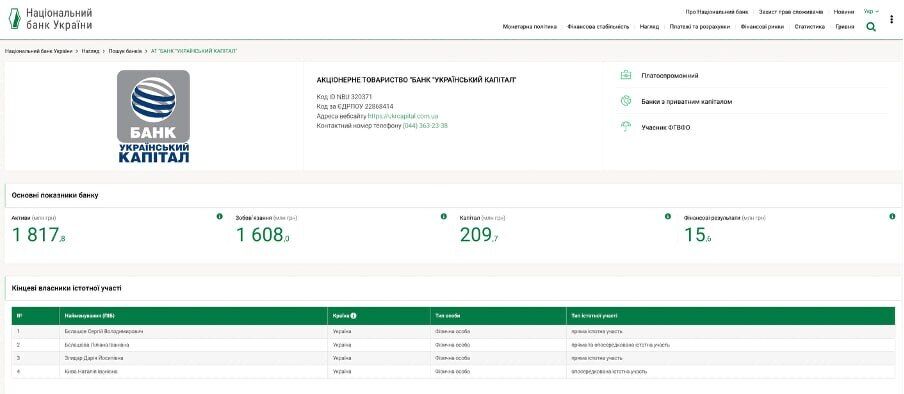
Task: Open the Фінансова стабільність menu
Action: point(598,27)
